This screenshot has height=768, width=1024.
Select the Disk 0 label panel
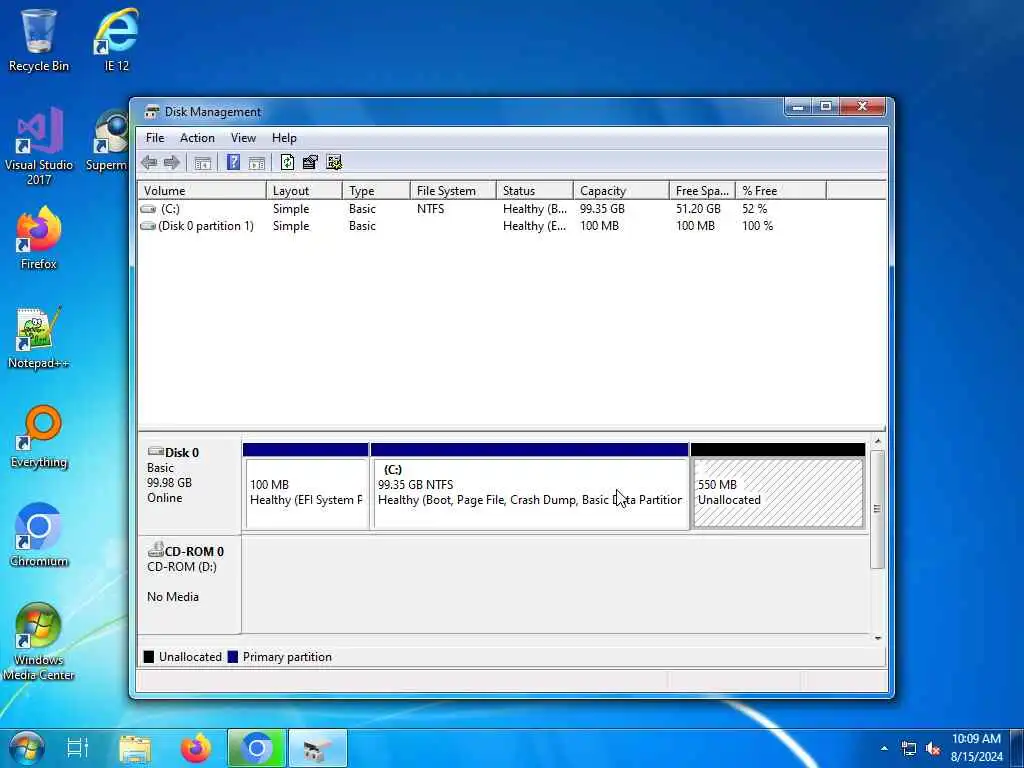click(189, 485)
